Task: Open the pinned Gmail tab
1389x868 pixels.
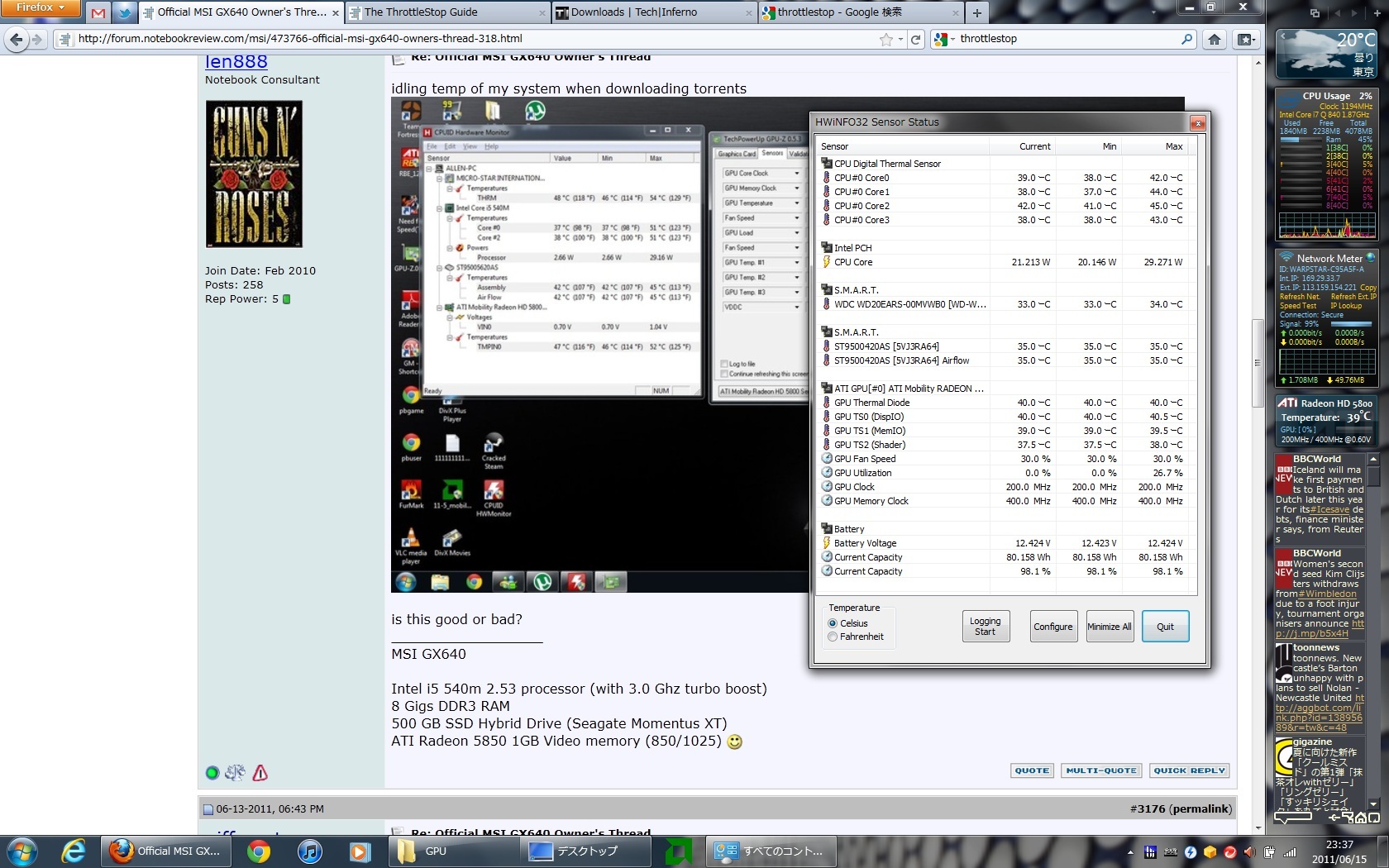Action: click(98, 12)
